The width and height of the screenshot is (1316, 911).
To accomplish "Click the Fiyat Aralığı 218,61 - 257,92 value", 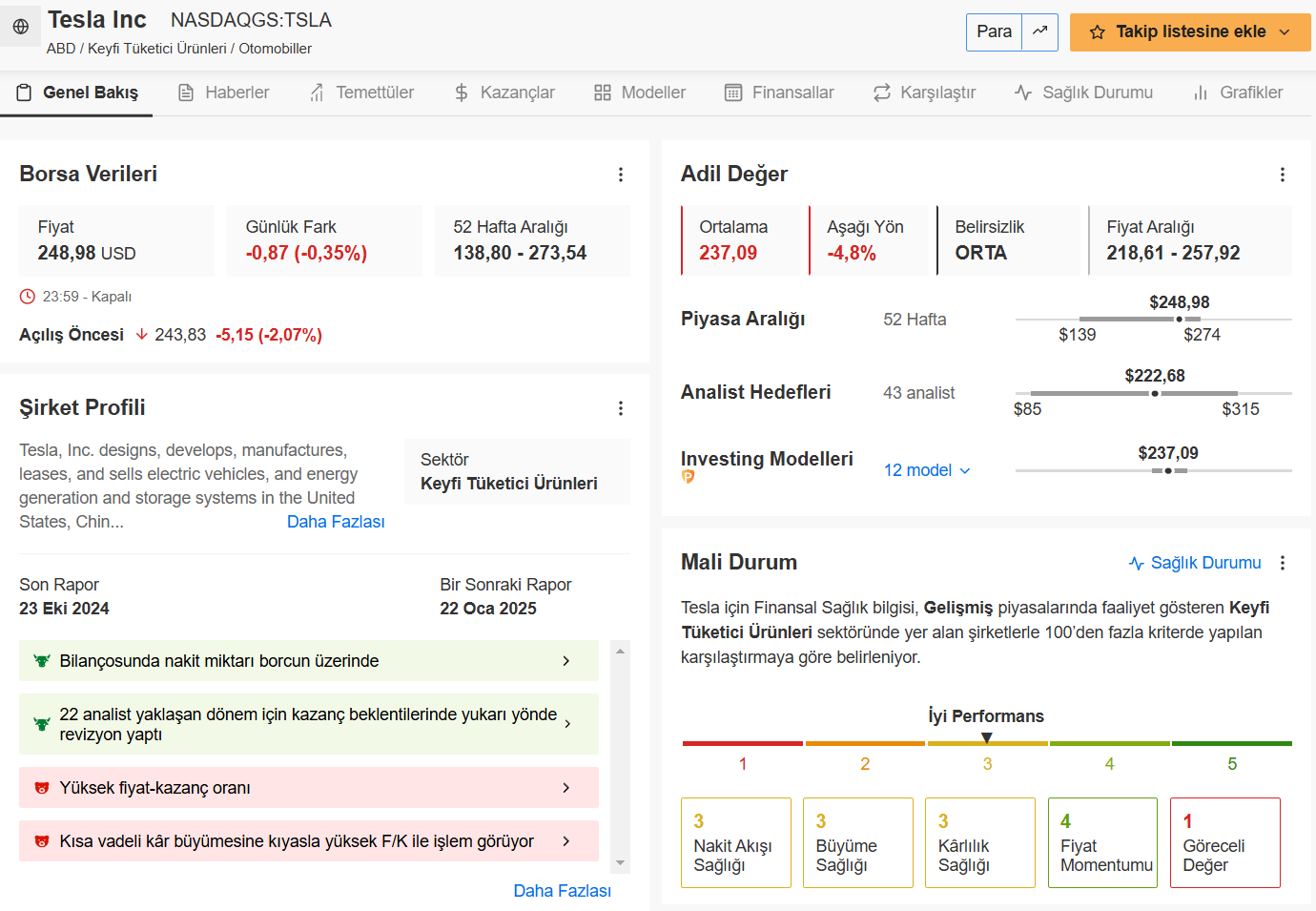I will 1173,253.
